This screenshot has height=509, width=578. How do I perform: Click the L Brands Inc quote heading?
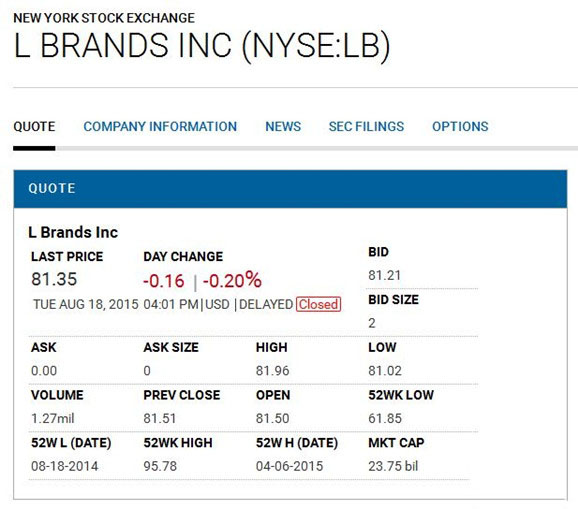click(73, 233)
